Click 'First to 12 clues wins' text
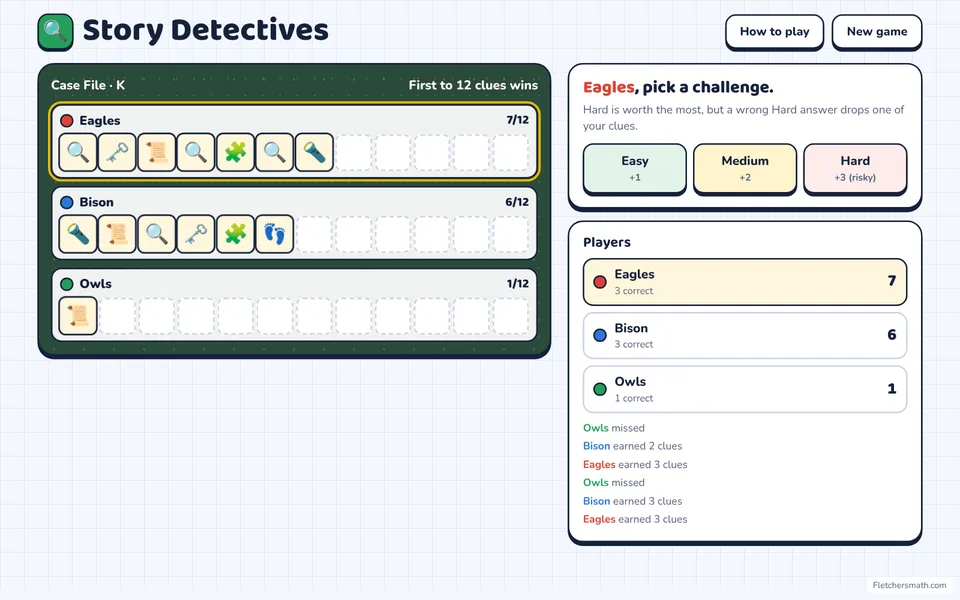 pyautogui.click(x=473, y=85)
